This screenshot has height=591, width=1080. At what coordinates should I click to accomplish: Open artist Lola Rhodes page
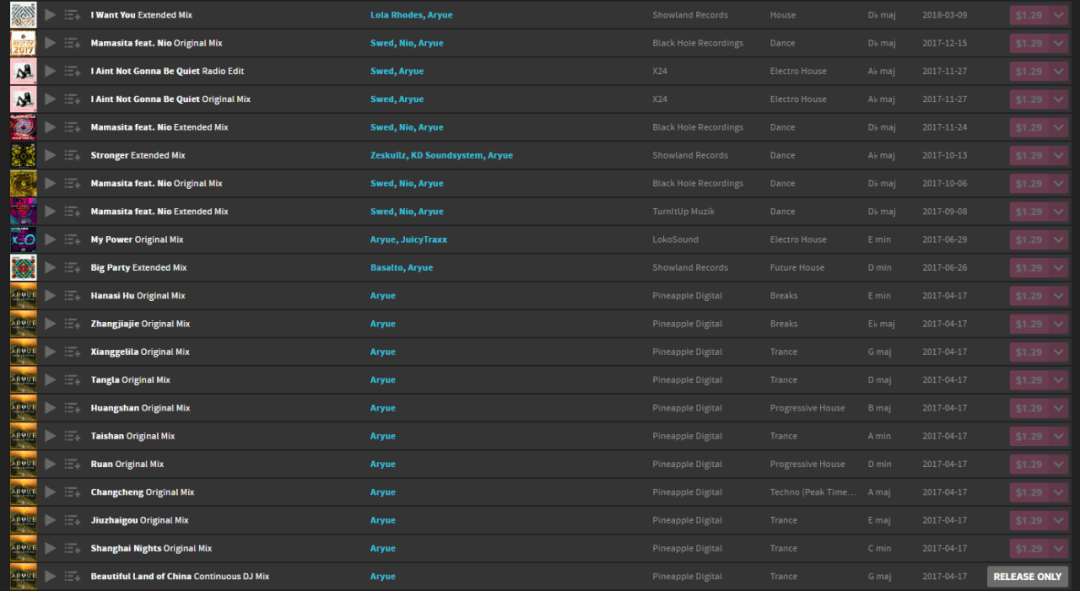pos(396,15)
